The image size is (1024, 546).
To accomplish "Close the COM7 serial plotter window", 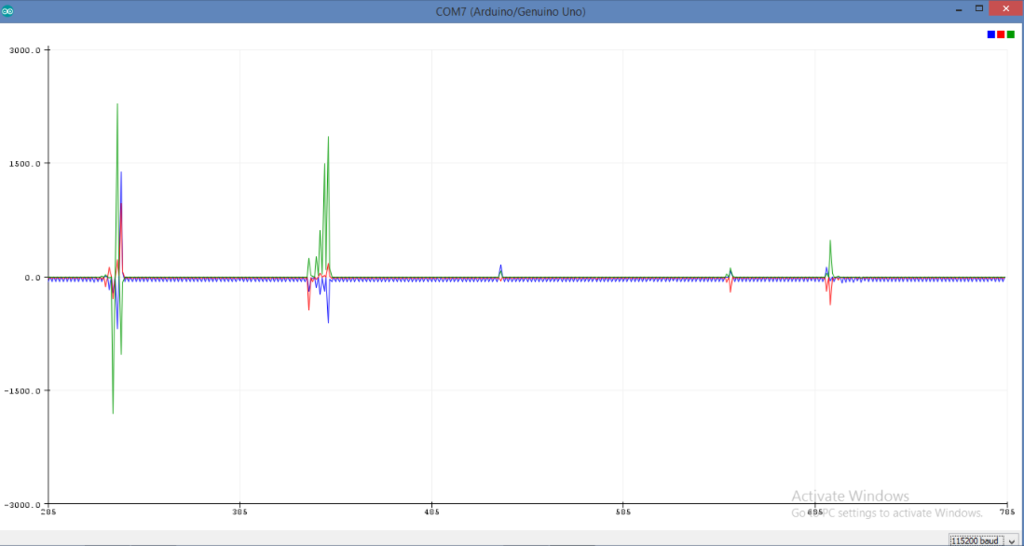I will 1006,8.
